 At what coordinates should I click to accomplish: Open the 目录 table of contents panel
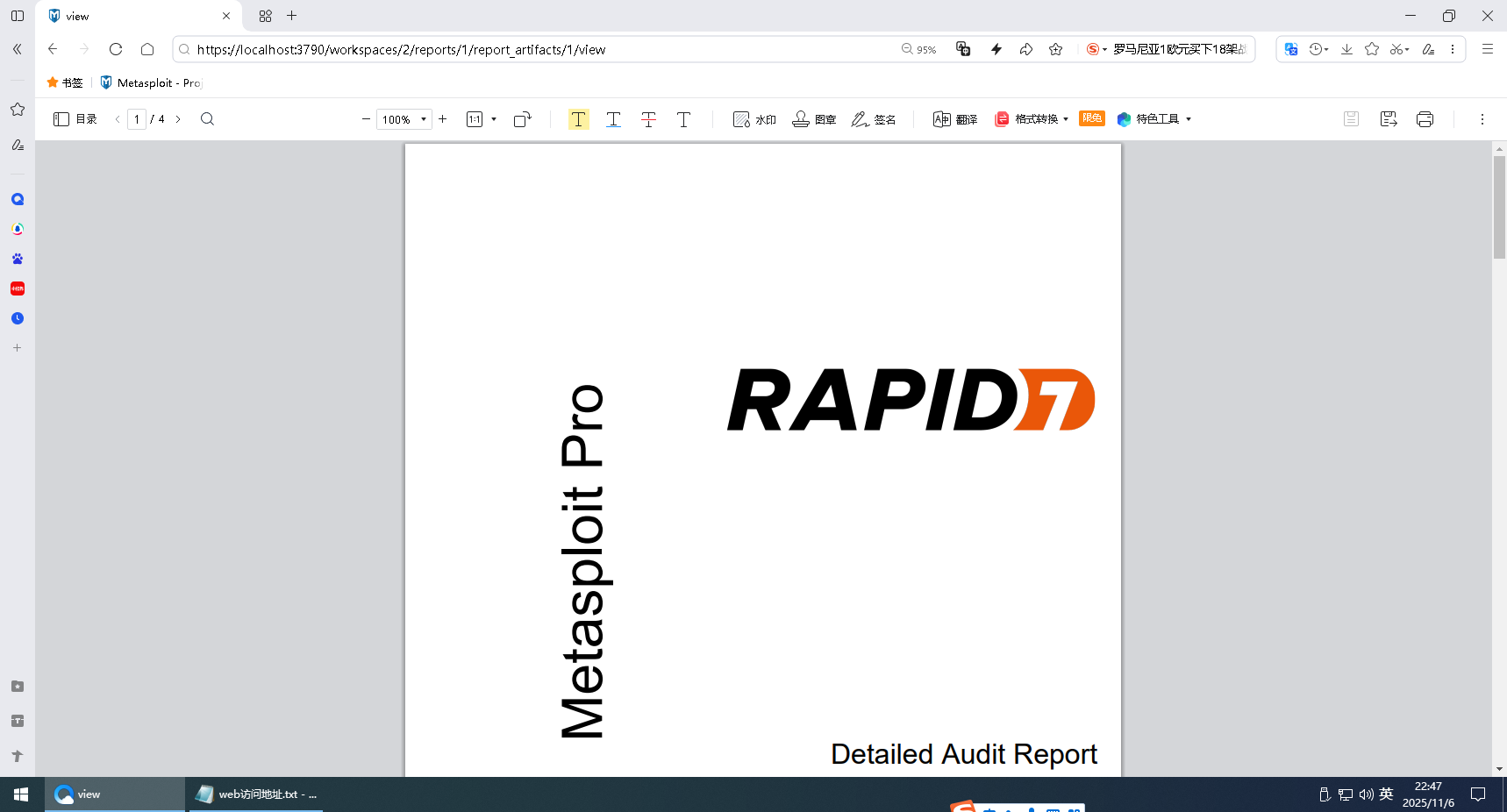pos(75,119)
